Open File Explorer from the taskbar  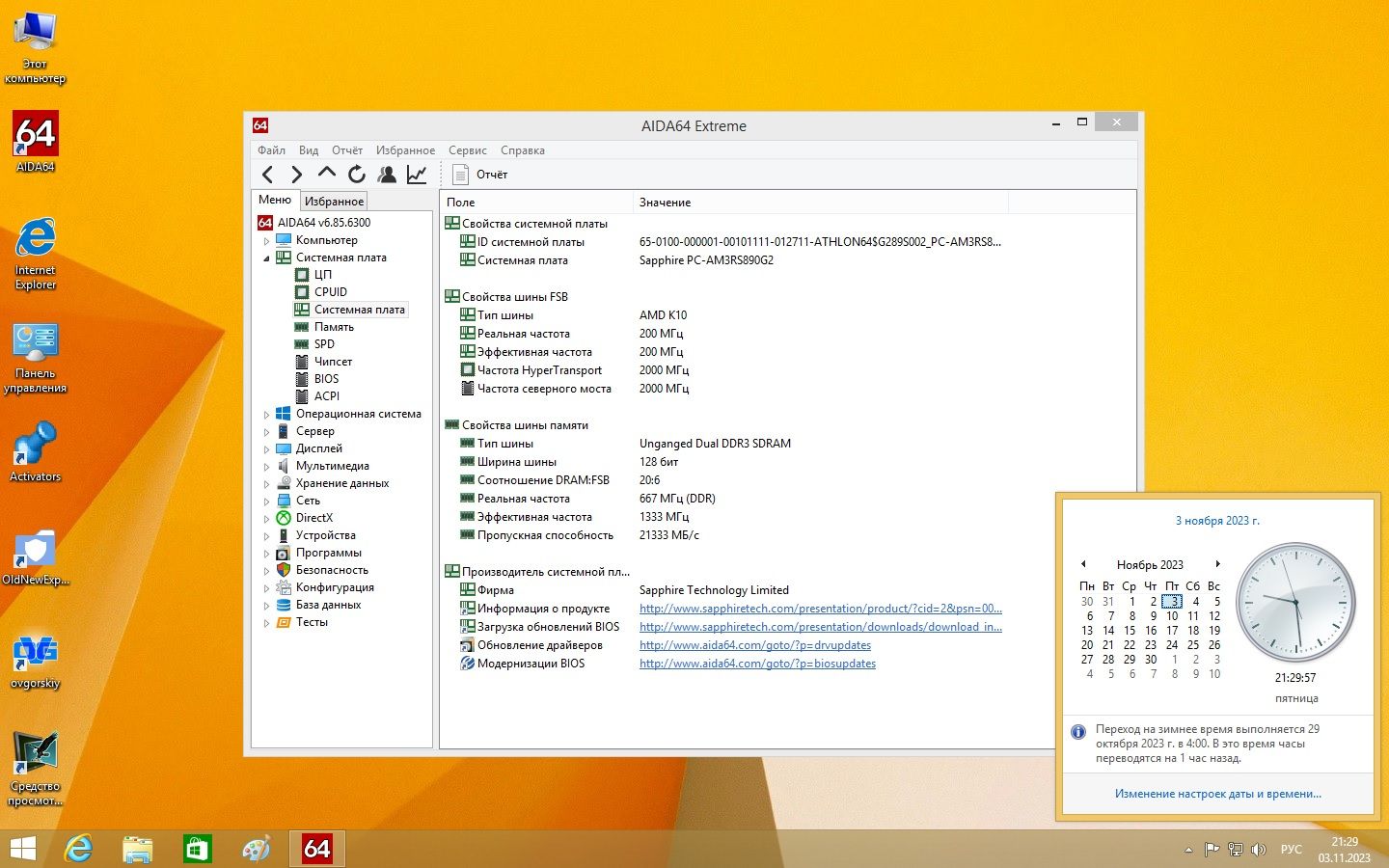(x=138, y=849)
